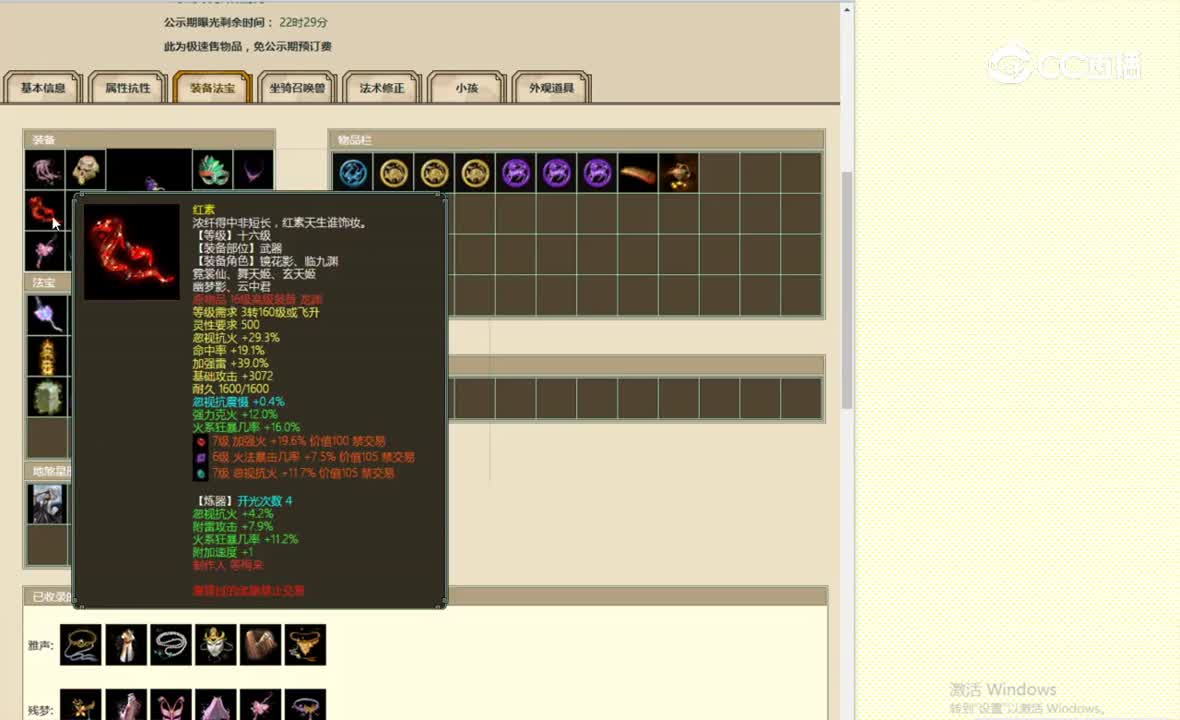The image size is (1180, 720).
Task: Click the 22时29分 remaining time text
Action: click(x=303, y=23)
